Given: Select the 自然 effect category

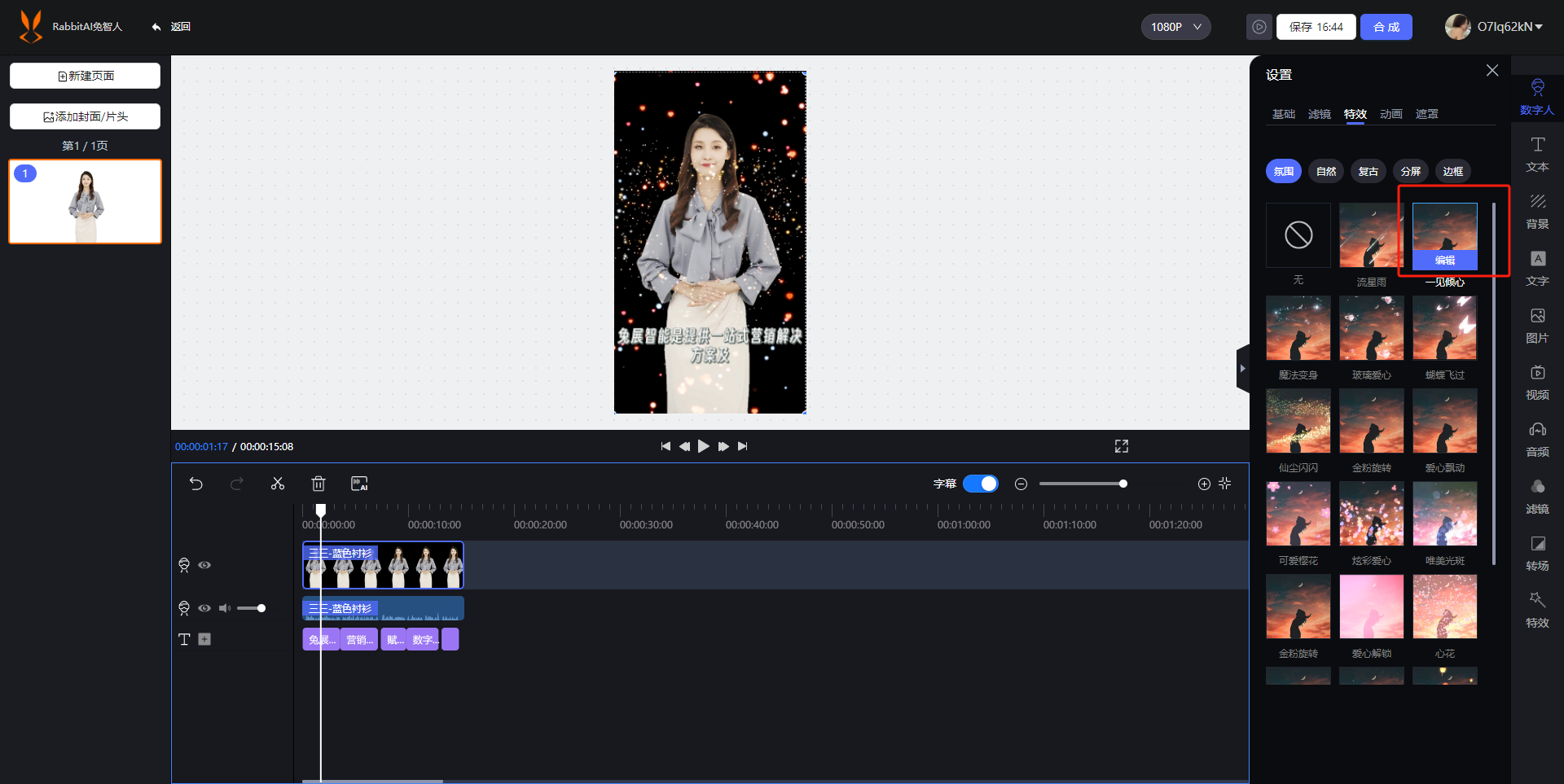Looking at the screenshot, I should pyautogui.click(x=1326, y=171).
